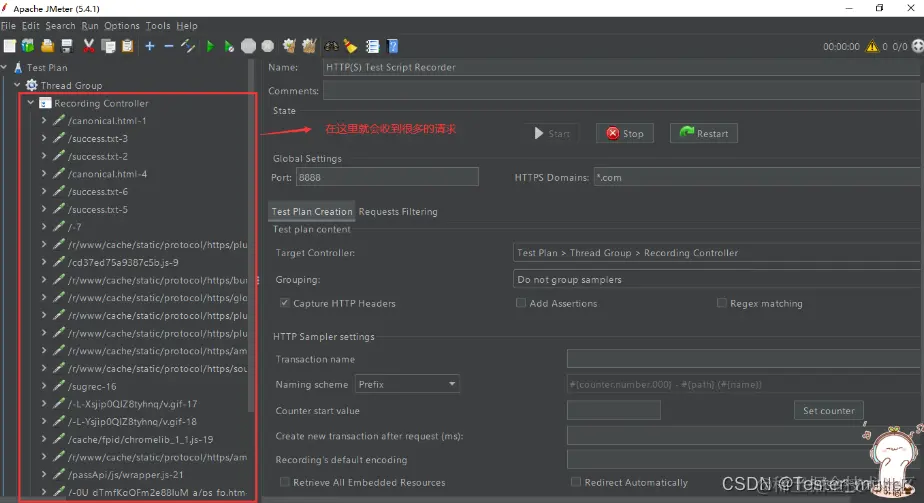Open the Templates icon in toolbar
924x503 pixels.
point(28,46)
